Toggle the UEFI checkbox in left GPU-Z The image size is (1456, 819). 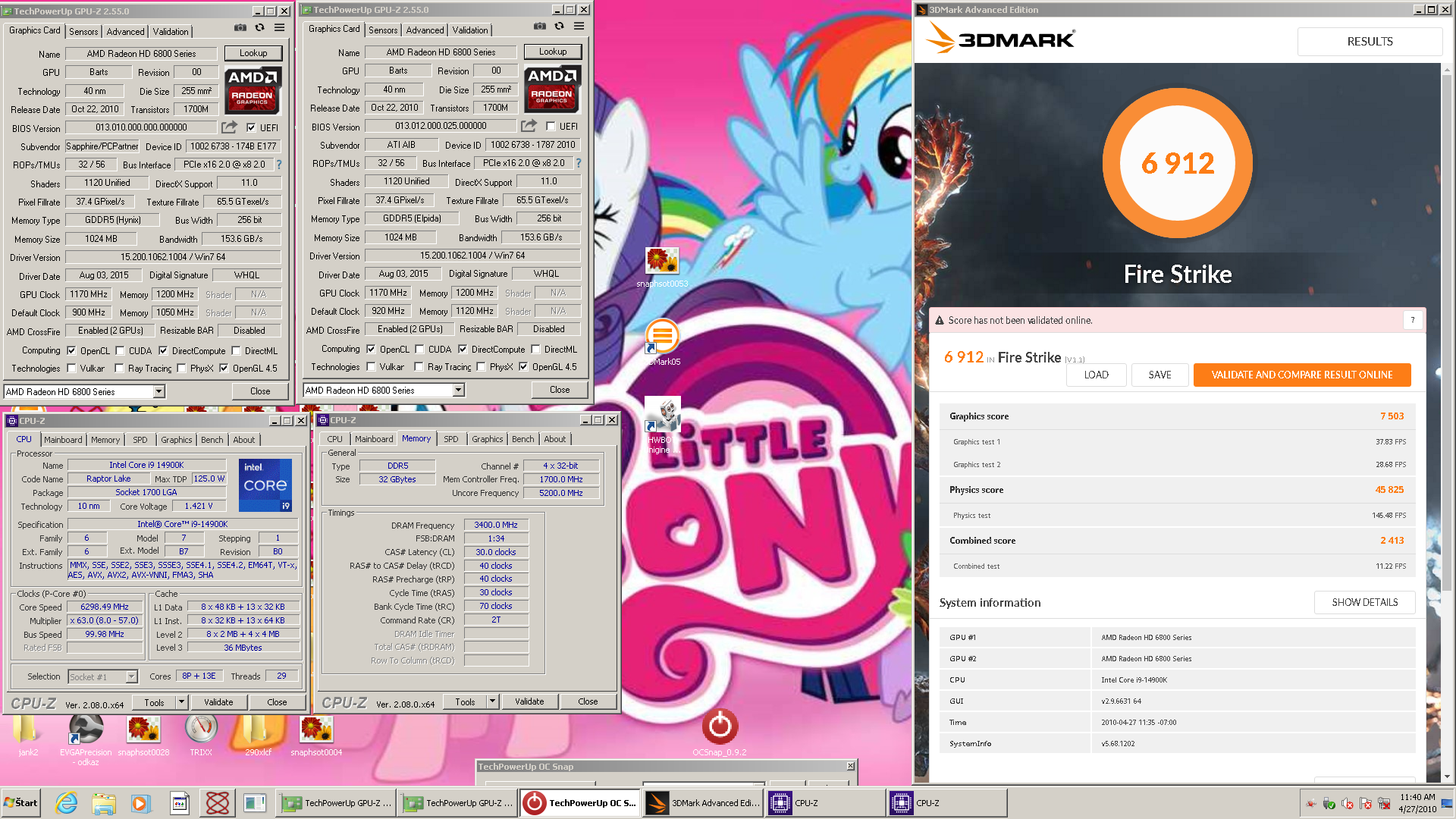point(251,127)
